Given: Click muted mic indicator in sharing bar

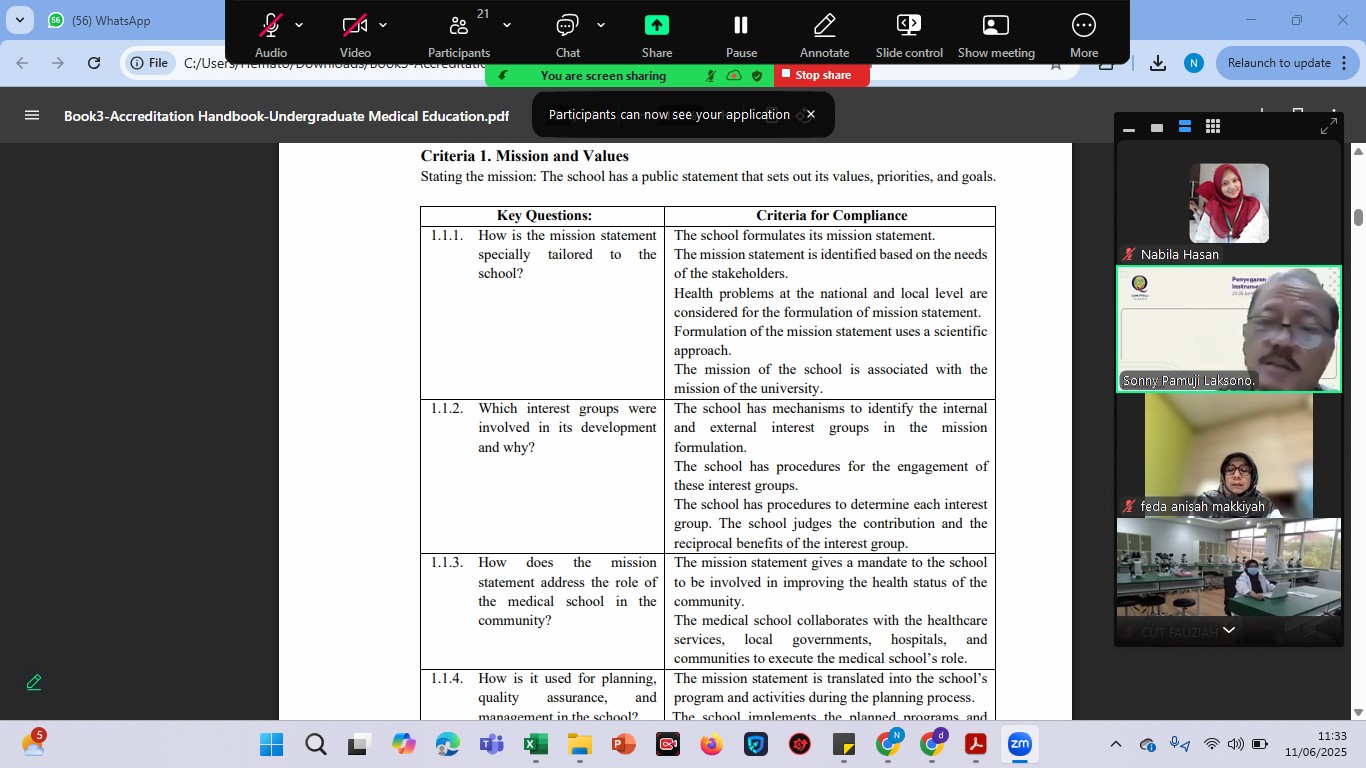Looking at the screenshot, I should [x=711, y=75].
